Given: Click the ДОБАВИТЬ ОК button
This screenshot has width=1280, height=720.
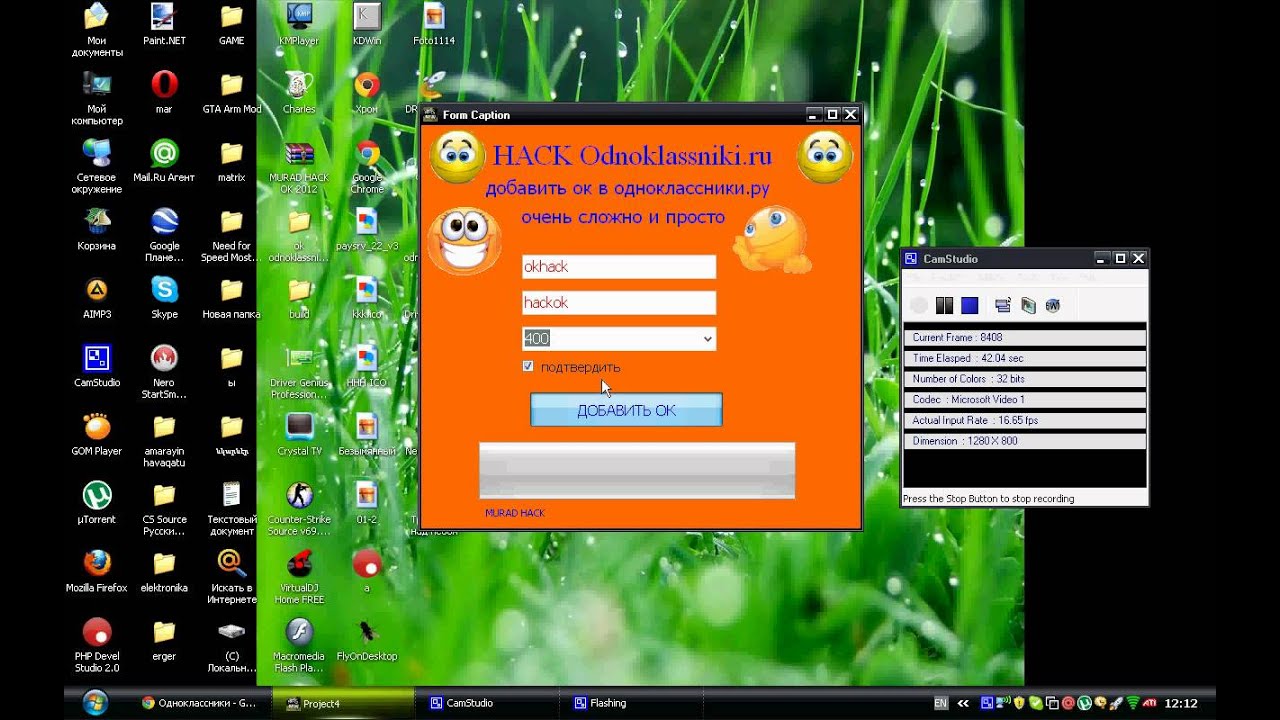Looking at the screenshot, I should pyautogui.click(x=626, y=410).
